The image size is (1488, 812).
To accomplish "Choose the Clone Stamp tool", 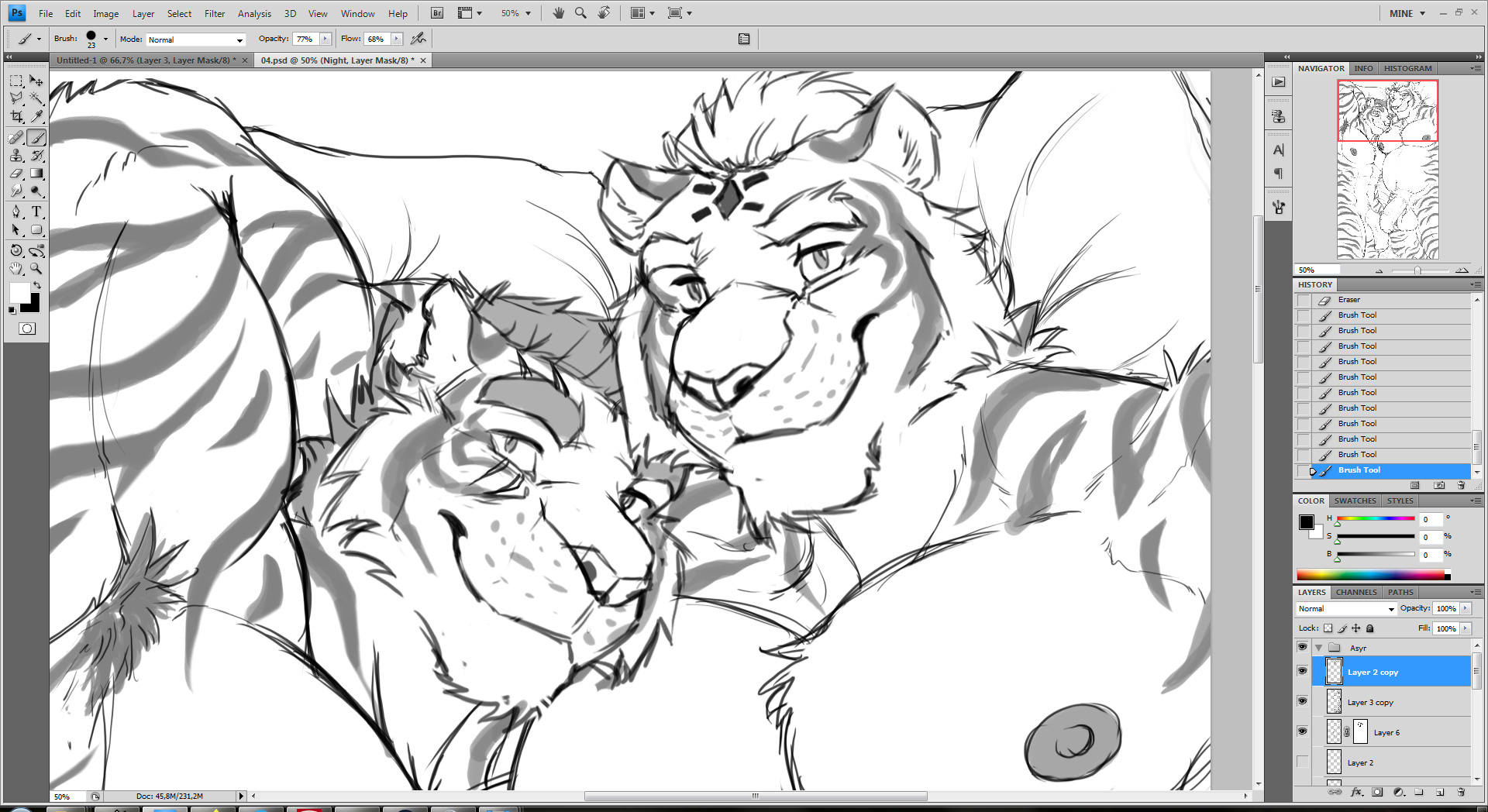I will [16, 156].
